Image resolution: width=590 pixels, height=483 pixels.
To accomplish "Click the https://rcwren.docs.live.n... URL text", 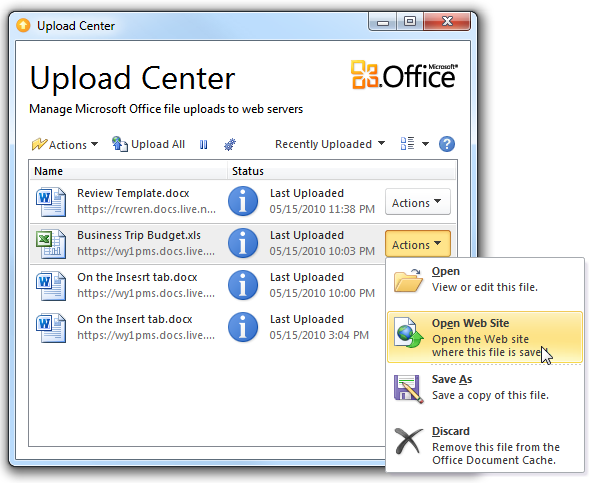I will pos(146,209).
